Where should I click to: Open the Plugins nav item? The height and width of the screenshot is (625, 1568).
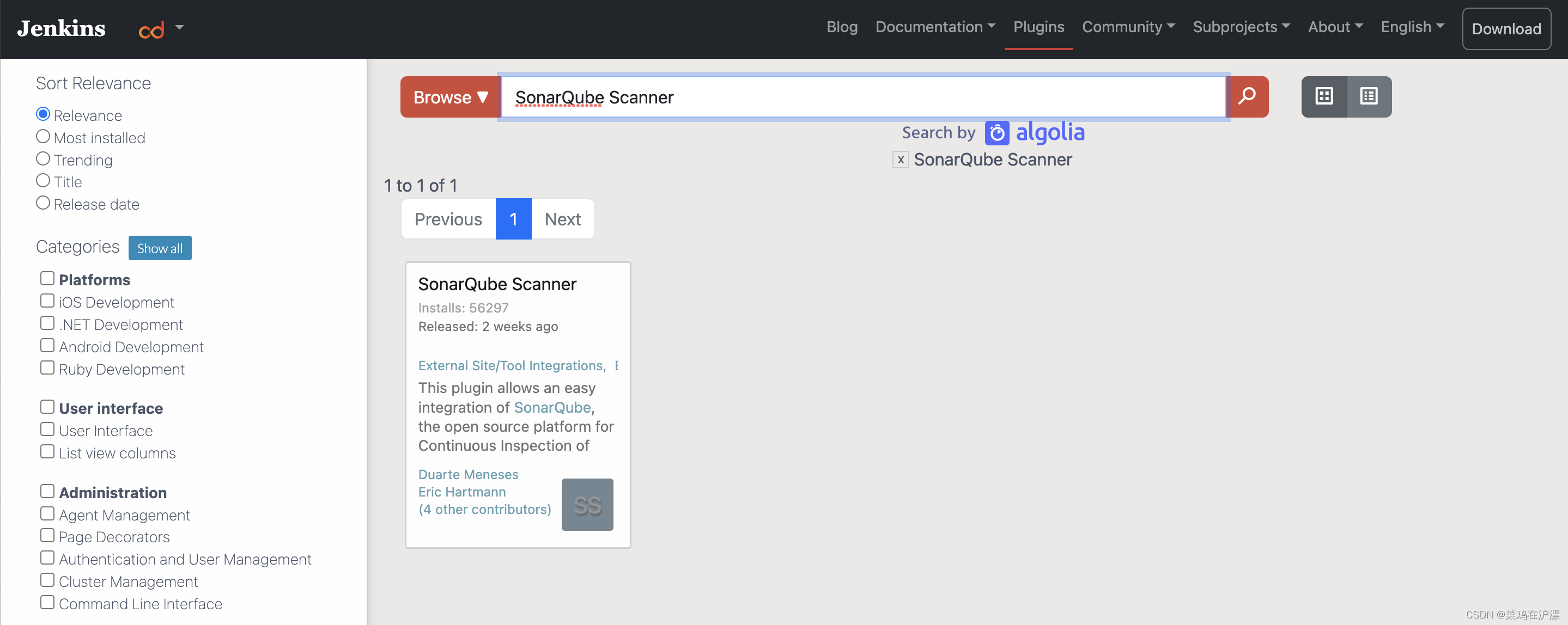click(1038, 27)
